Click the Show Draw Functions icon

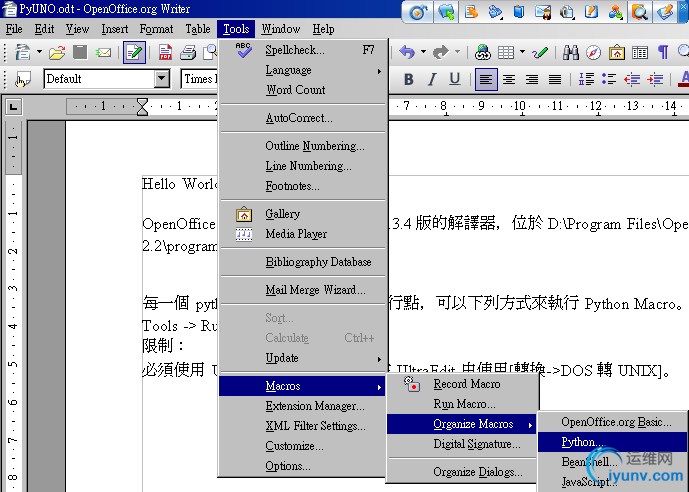pyautogui.click(x=540, y=53)
